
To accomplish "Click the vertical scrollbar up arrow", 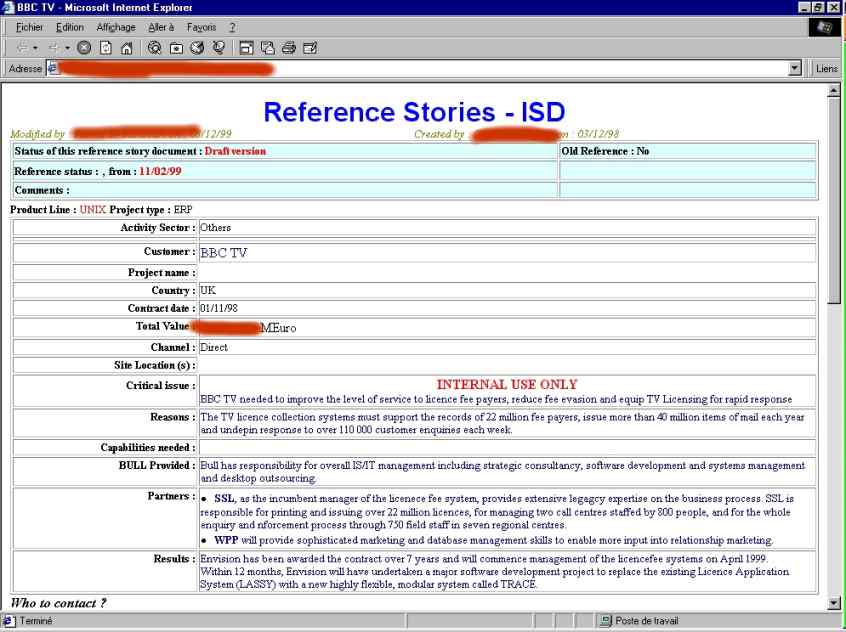I will [x=834, y=91].
